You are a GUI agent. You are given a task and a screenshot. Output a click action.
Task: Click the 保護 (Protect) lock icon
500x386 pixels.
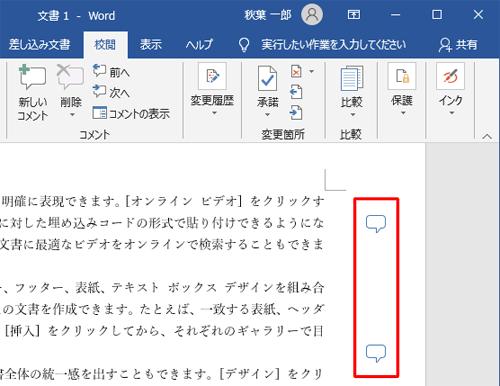(402, 76)
